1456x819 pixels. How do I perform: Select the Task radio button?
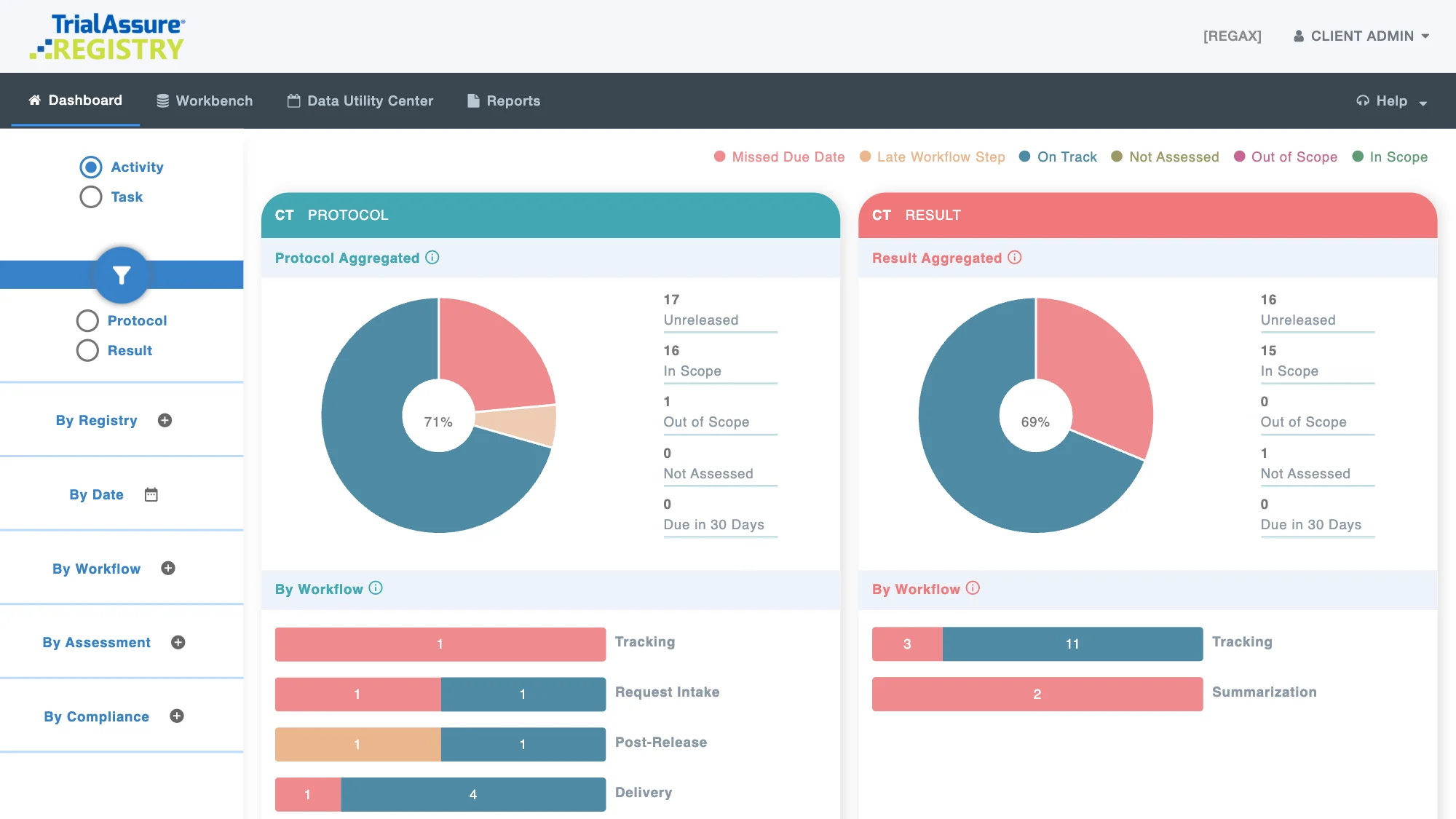(91, 197)
